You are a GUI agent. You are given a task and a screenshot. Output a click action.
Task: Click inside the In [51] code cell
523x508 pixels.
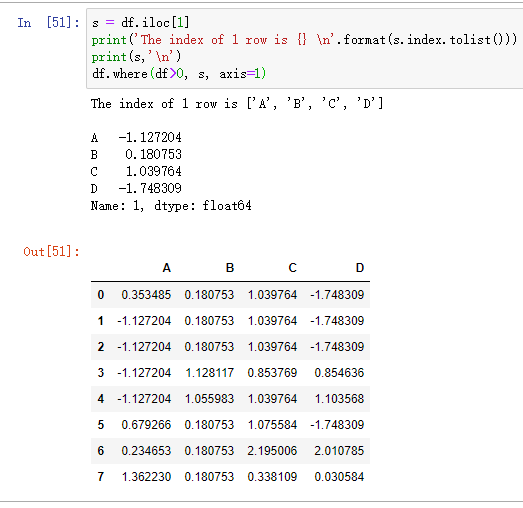coord(305,48)
